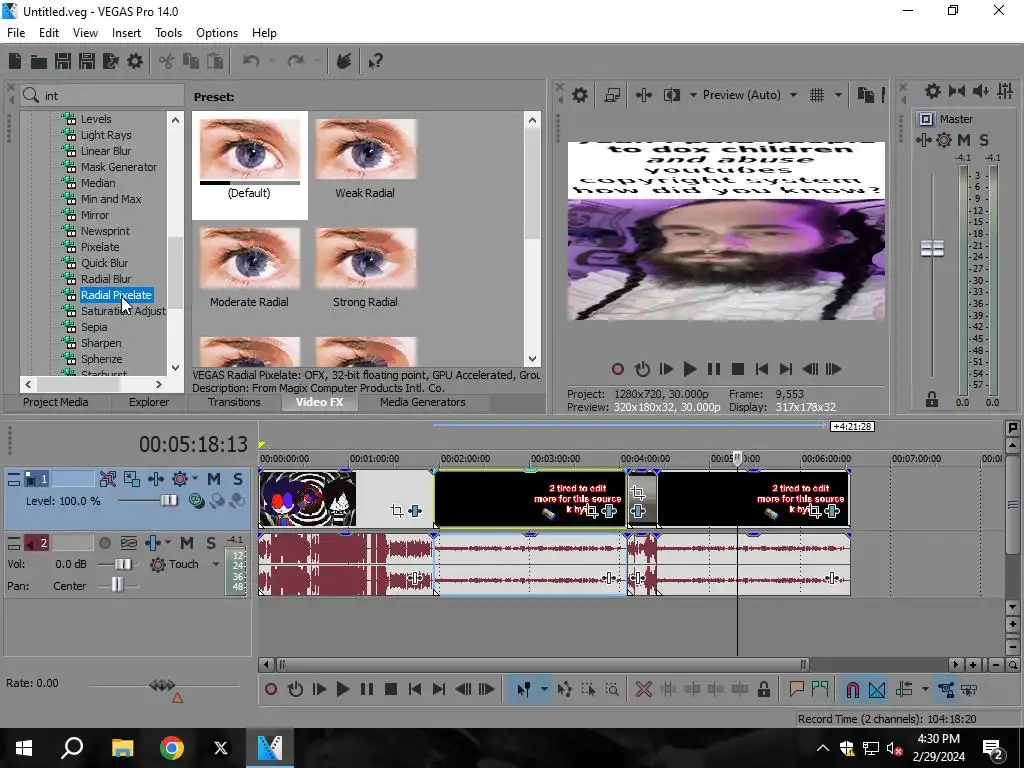Mute video track 1
The height and width of the screenshot is (768, 1024).
[214, 479]
